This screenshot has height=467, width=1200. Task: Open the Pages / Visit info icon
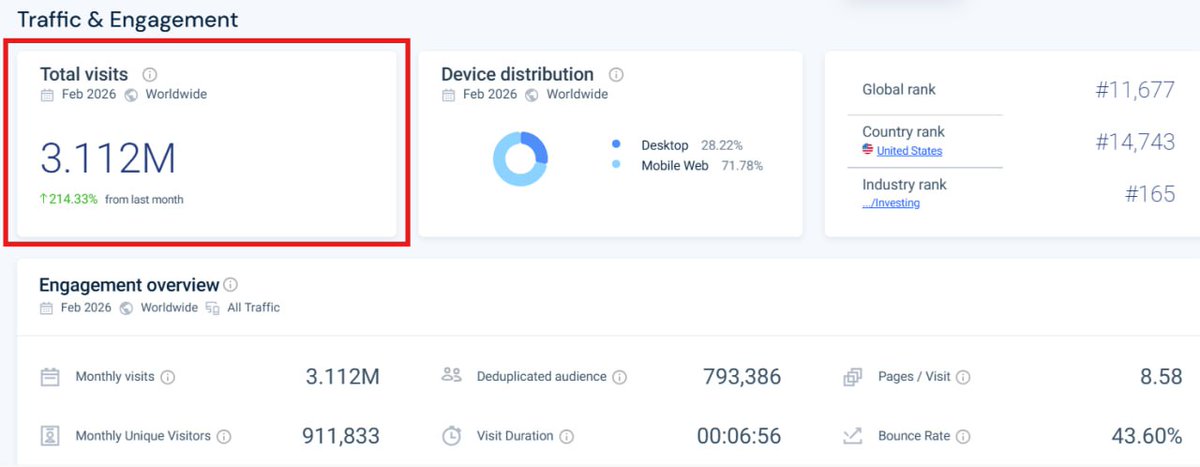pos(963,377)
